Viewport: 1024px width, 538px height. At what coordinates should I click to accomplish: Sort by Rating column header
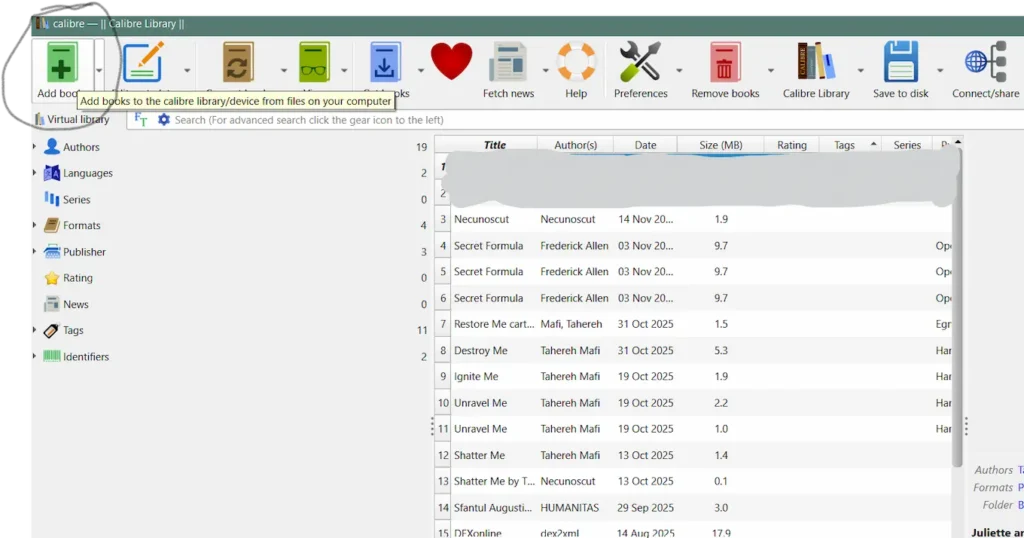coord(792,144)
